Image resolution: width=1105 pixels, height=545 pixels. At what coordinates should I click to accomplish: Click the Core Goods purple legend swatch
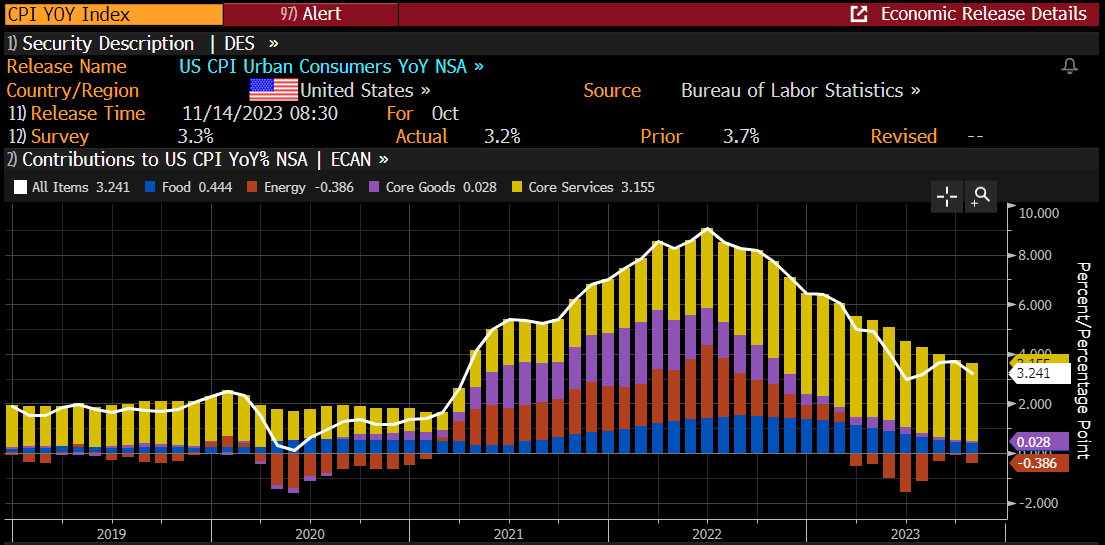pos(374,188)
